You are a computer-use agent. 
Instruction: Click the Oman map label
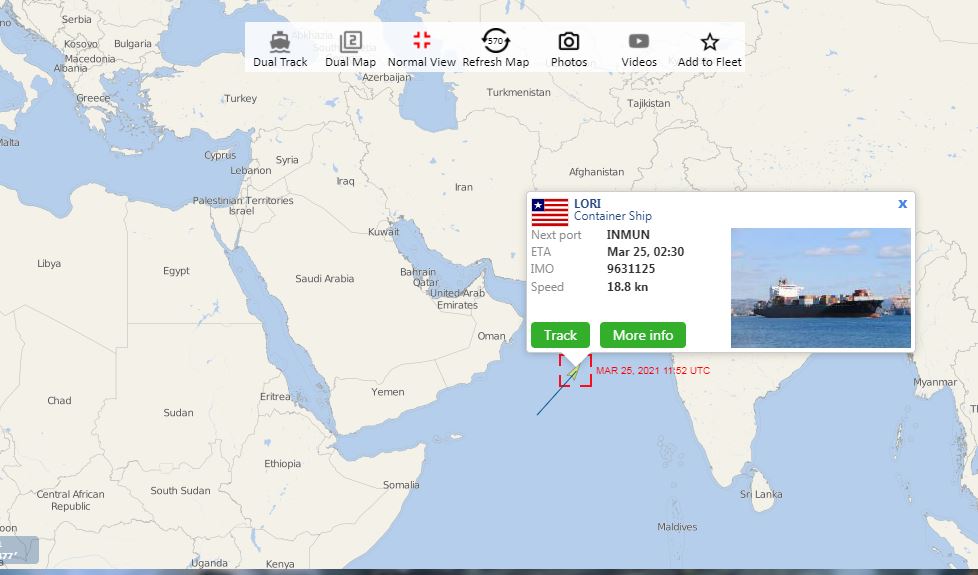491,336
